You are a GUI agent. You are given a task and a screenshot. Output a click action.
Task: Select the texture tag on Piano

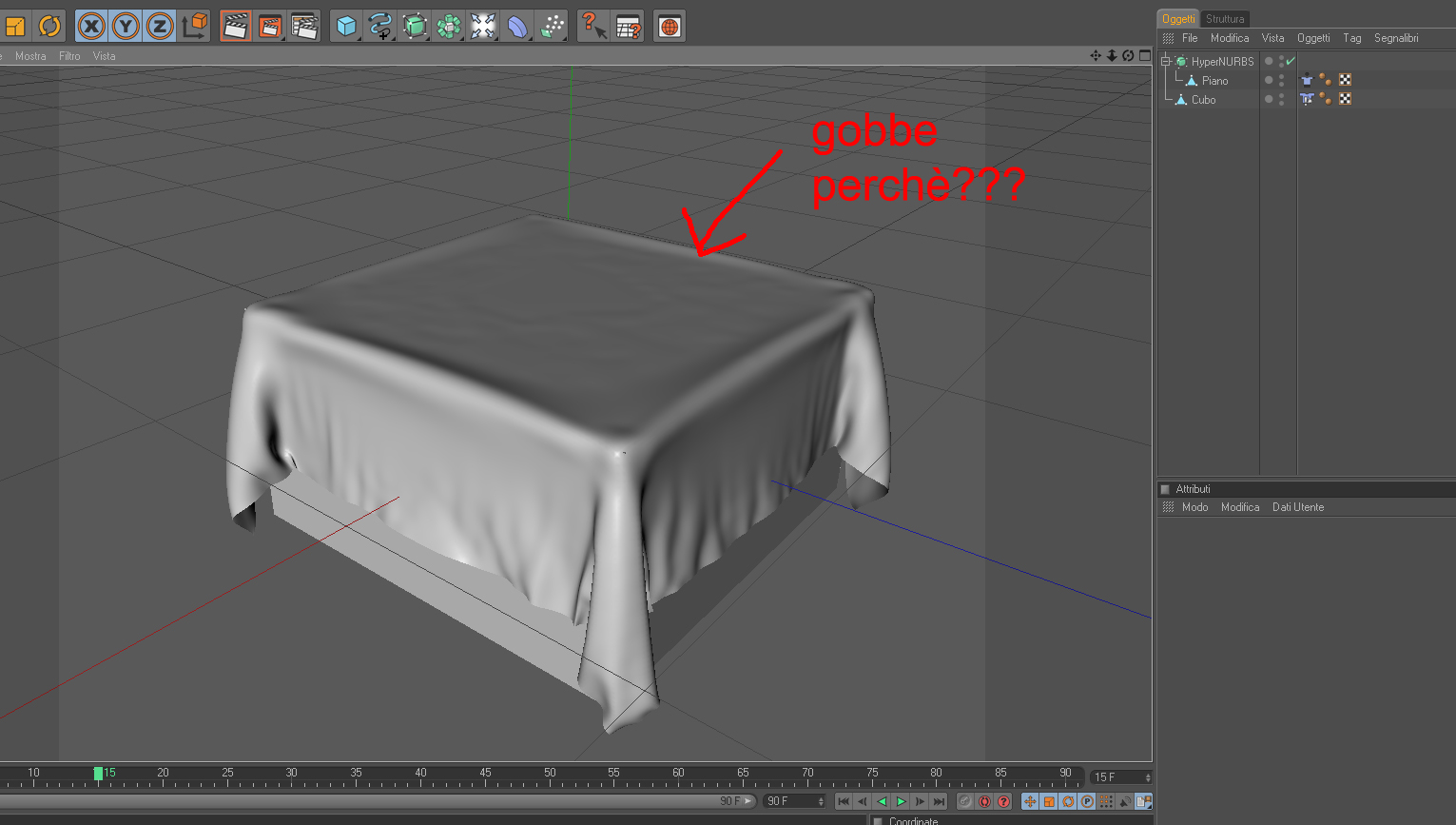click(1345, 80)
